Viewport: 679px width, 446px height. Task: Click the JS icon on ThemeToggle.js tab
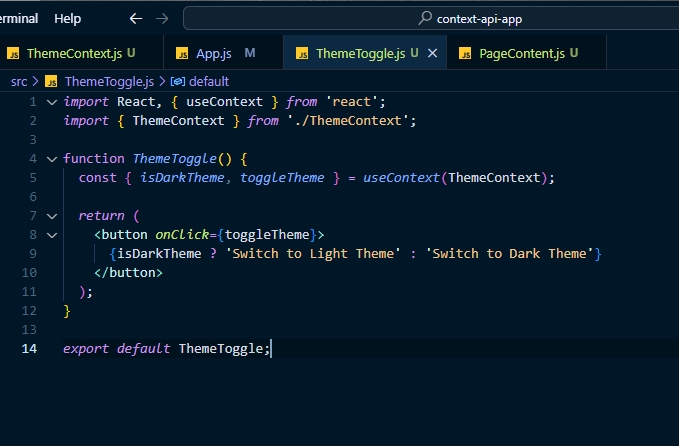(302, 53)
